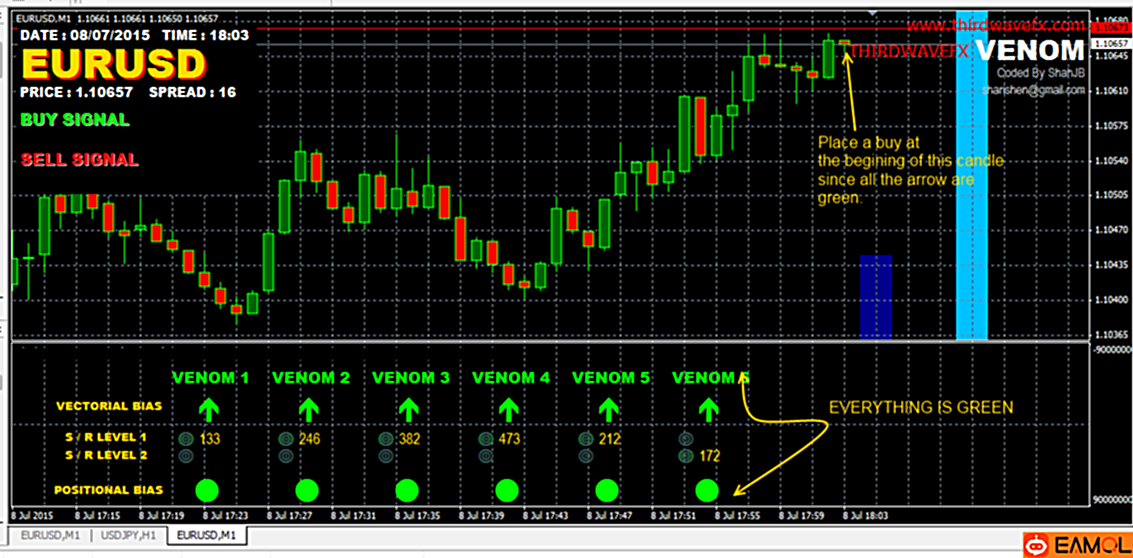Click the red SELL SIGNAL label
This screenshot has height=558, width=1133.
(x=79, y=160)
